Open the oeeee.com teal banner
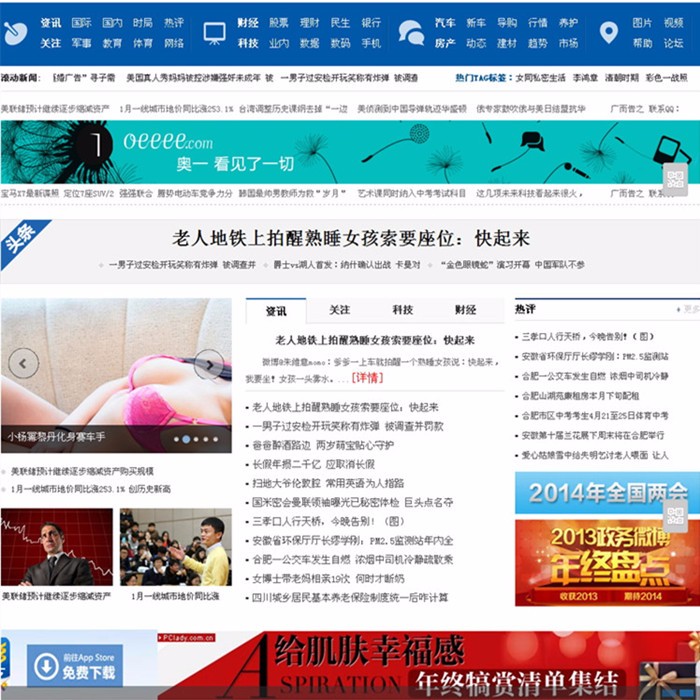The width and height of the screenshot is (700, 700). (350, 152)
